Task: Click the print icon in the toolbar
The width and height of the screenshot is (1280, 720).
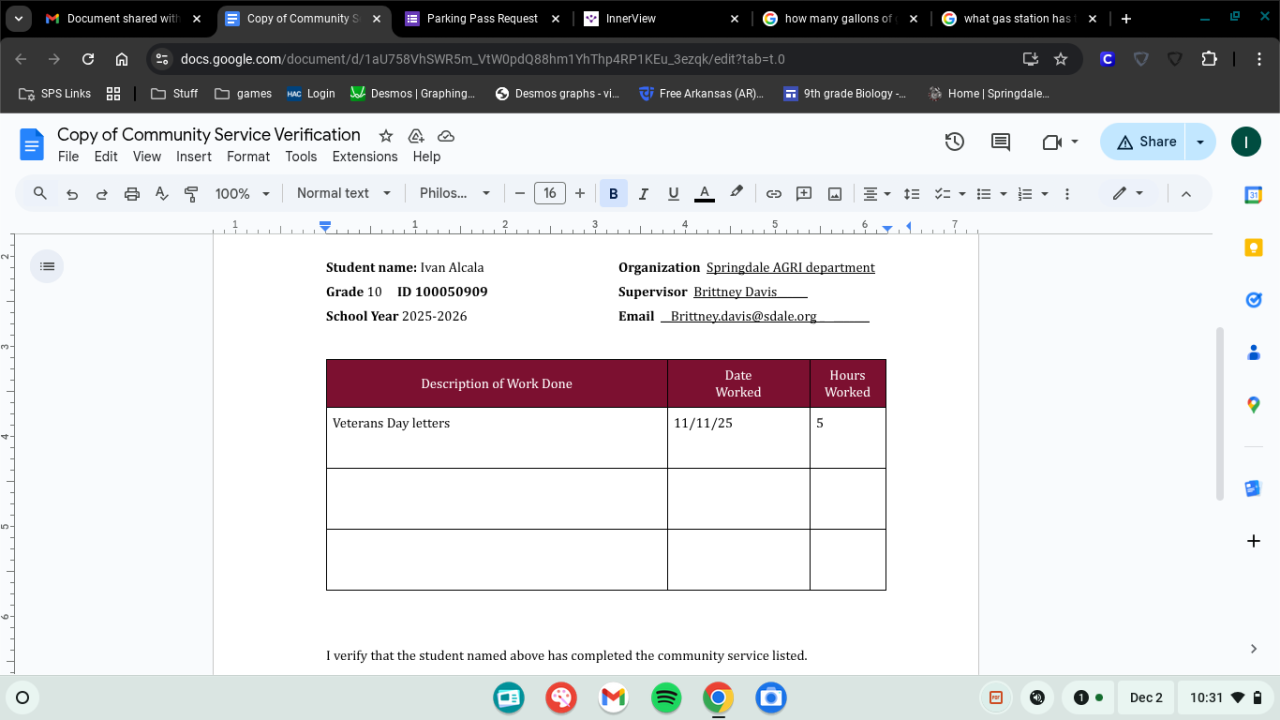Action: [131, 194]
